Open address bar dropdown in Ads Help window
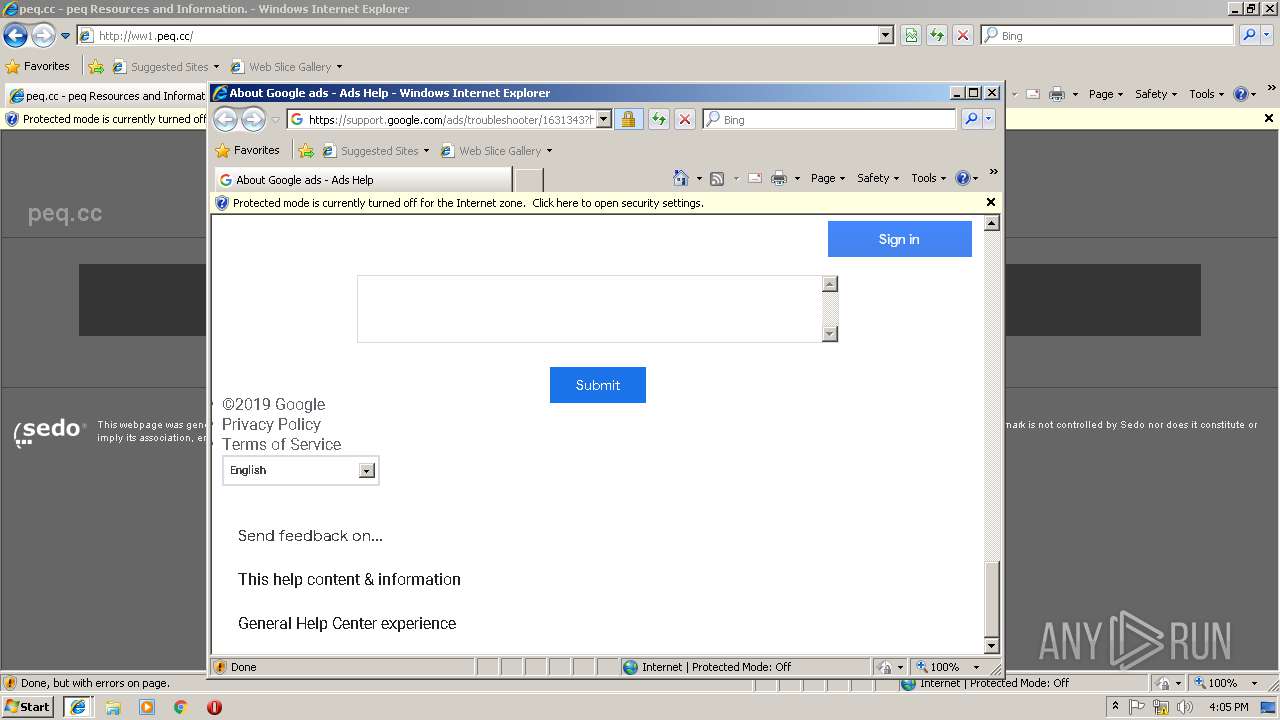This screenshot has width=1280, height=720. [x=604, y=120]
